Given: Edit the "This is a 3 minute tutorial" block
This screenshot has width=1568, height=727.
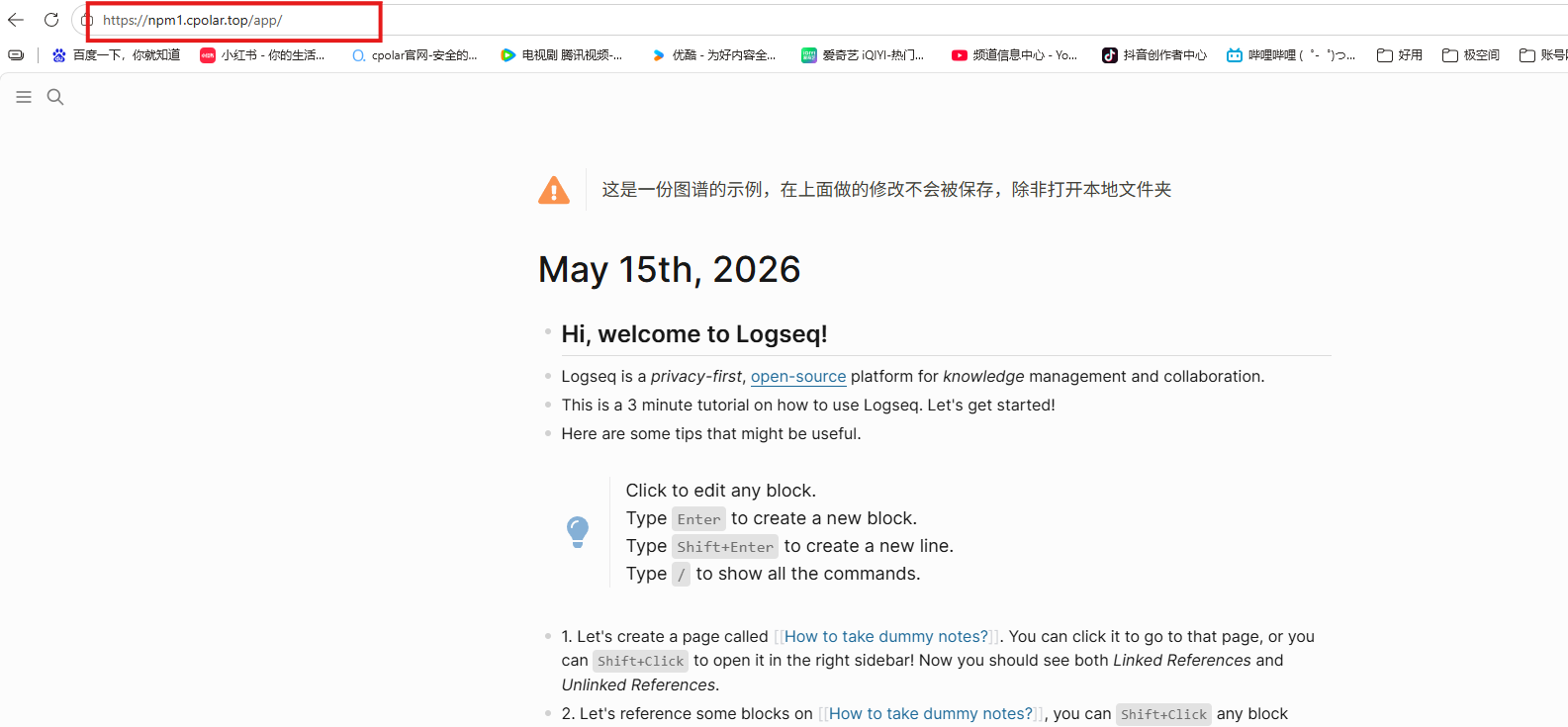Looking at the screenshot, I should (808, 406).
